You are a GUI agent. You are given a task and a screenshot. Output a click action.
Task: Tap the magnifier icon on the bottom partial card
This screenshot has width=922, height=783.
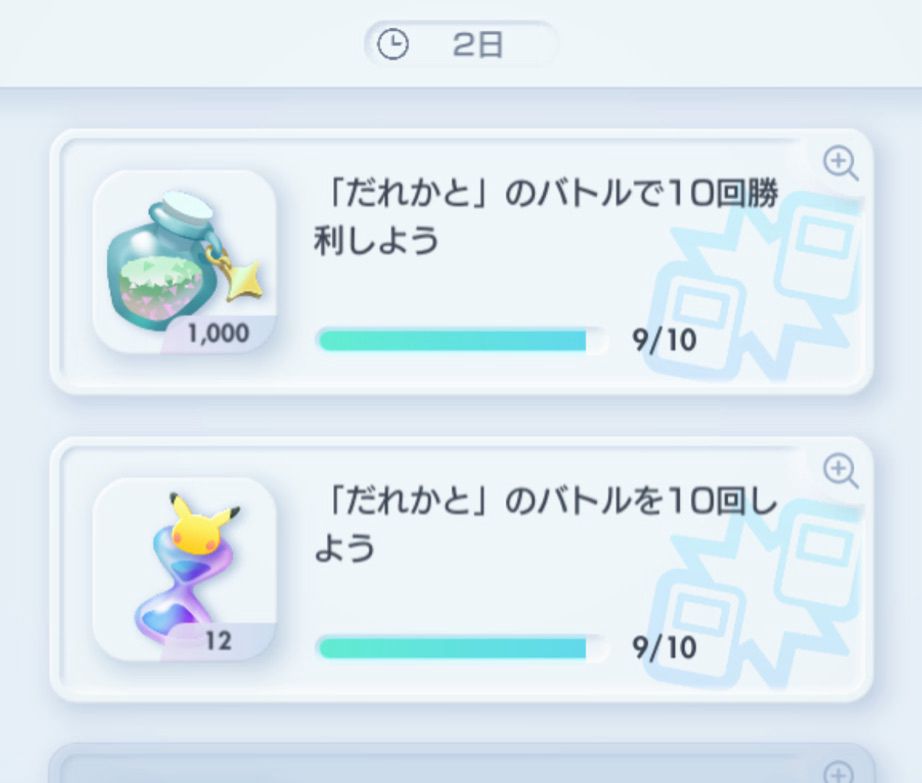click(839, 772)
